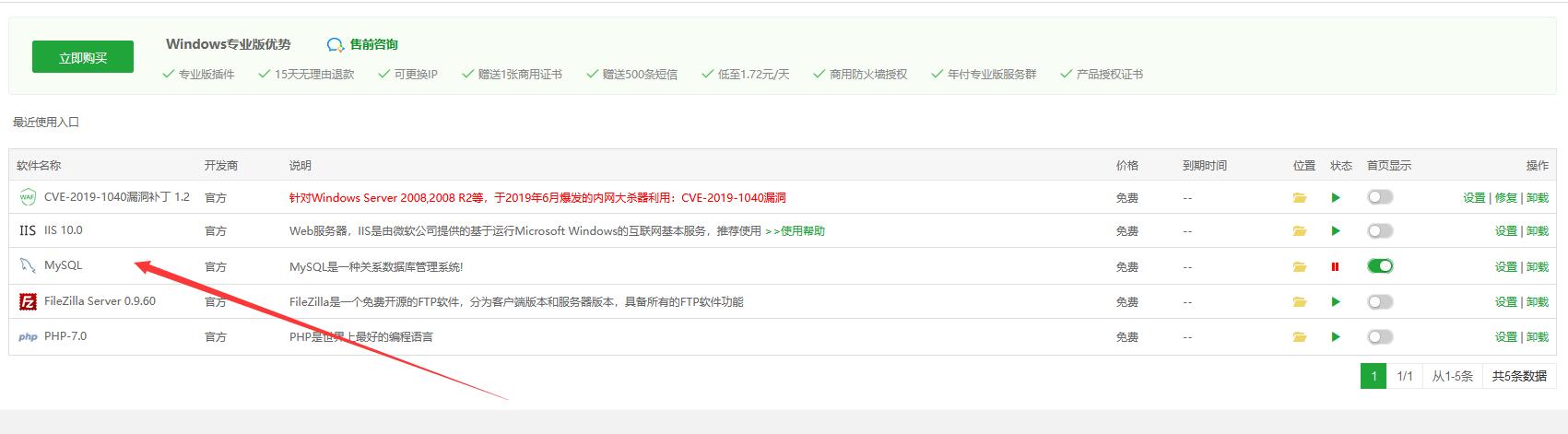
Task: Open 设置 for IIS 10.0
Action: [1505, 231]
